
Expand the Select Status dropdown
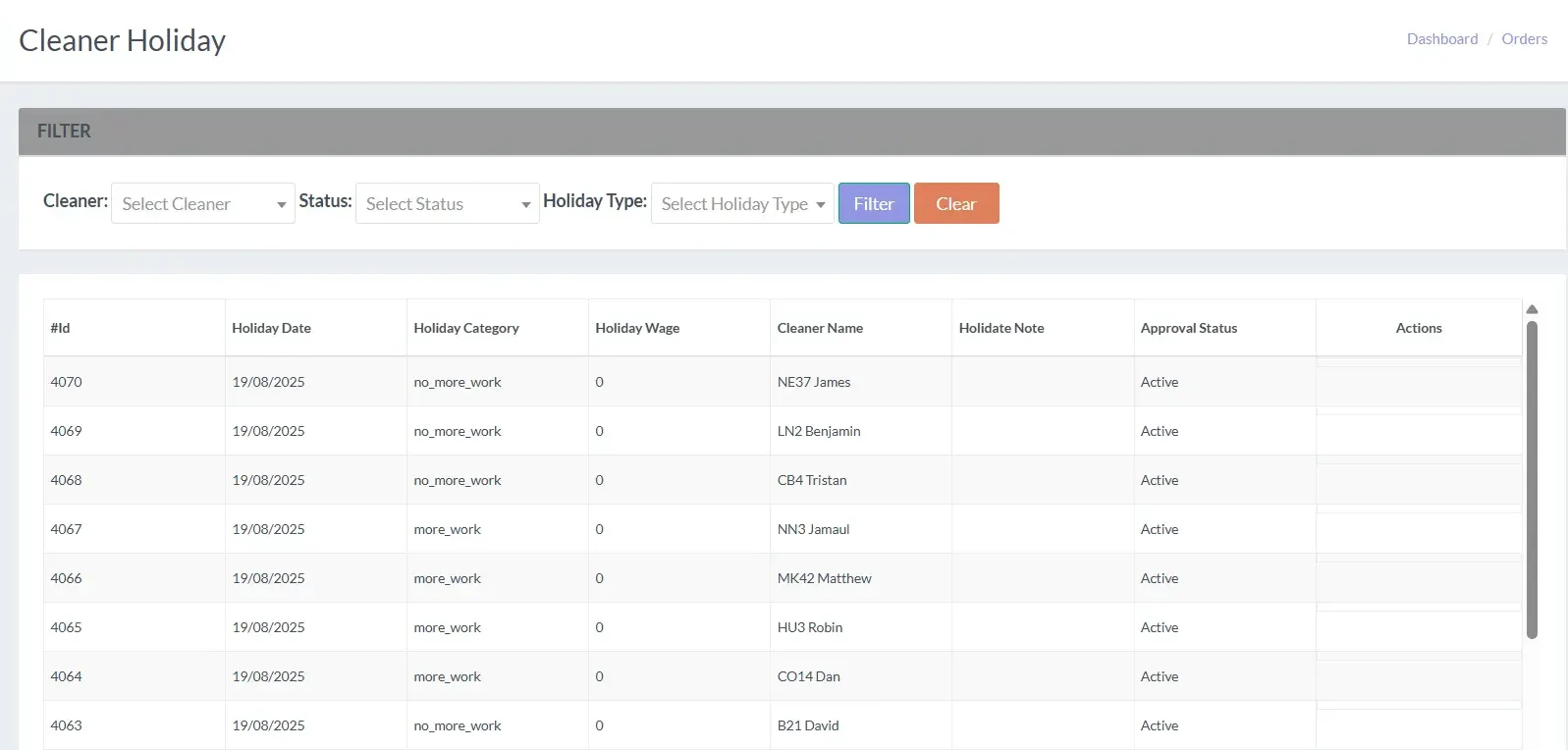click(447, 204)
